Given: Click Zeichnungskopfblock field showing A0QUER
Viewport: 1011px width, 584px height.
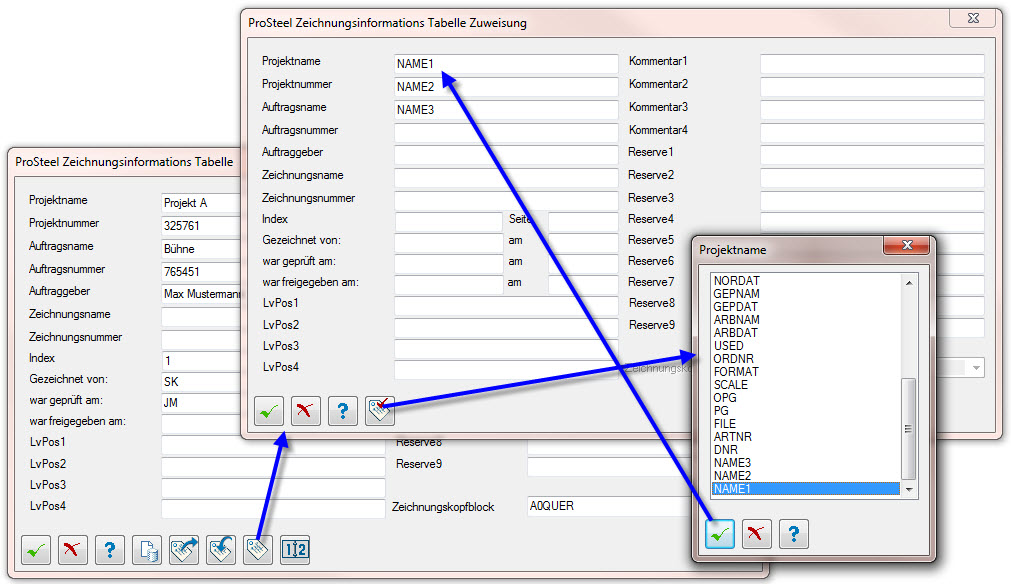Looking at the screenshot, I should point(609,506).
